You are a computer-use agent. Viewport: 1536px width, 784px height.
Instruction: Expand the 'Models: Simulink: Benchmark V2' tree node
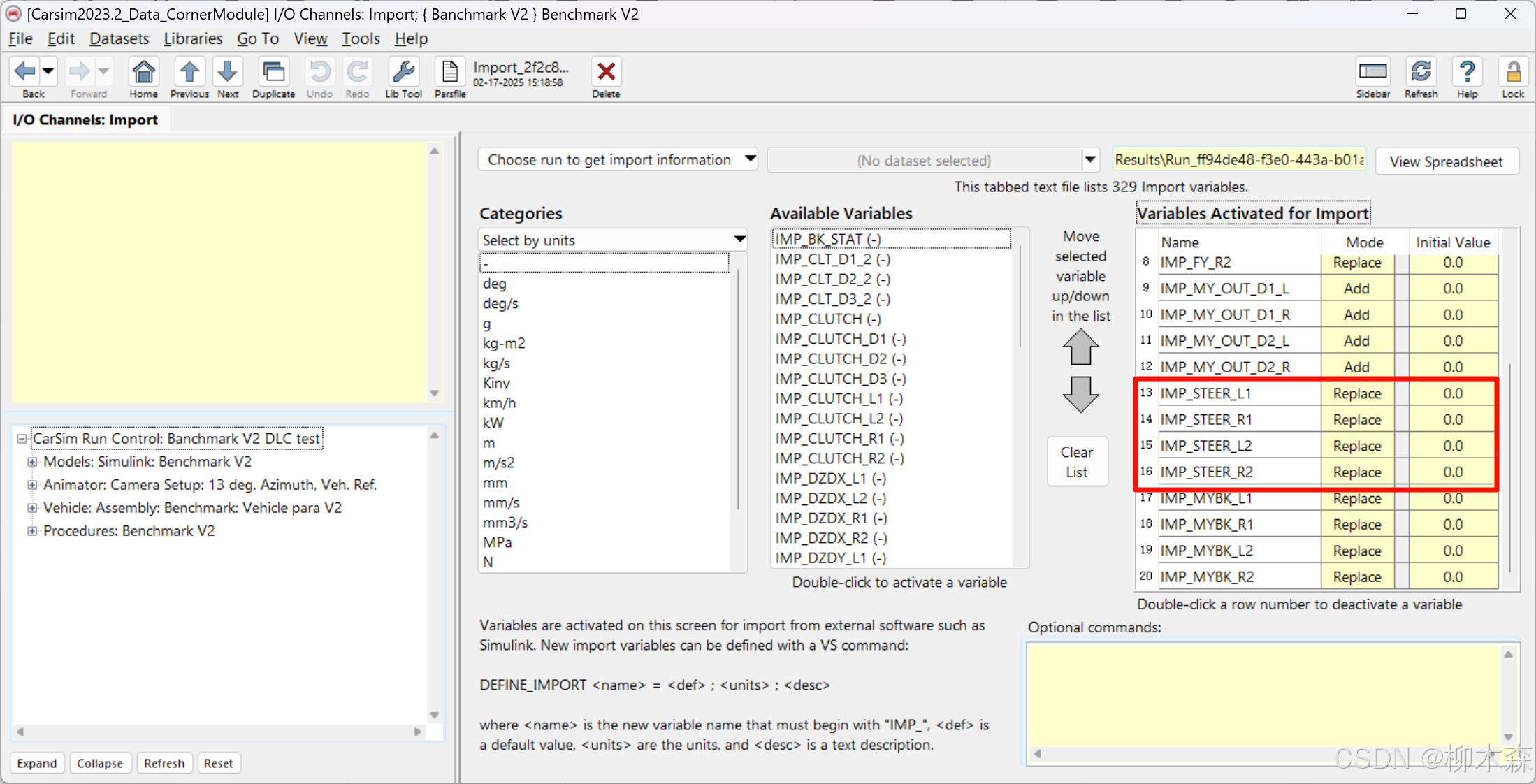pos(32,462)
